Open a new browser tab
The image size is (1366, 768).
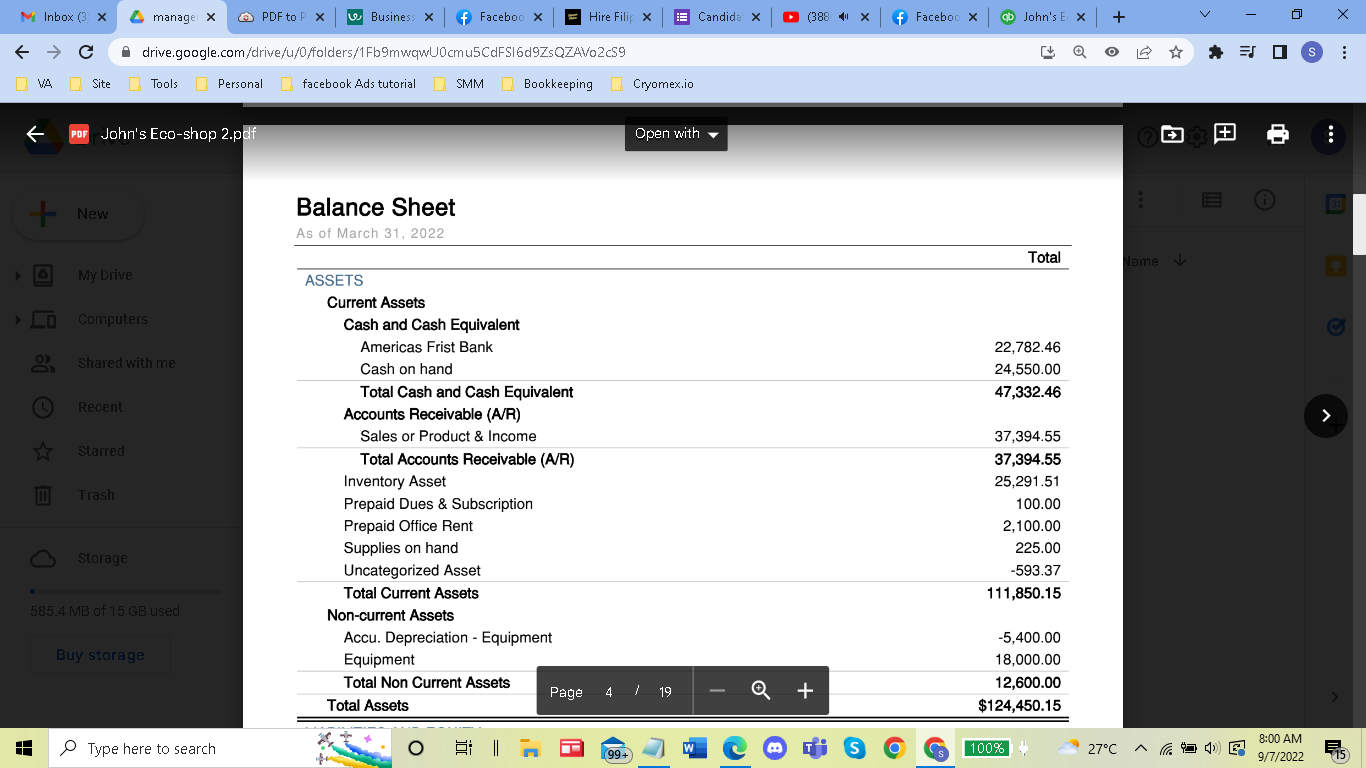pyautogui.click(x=1118, y=17)
